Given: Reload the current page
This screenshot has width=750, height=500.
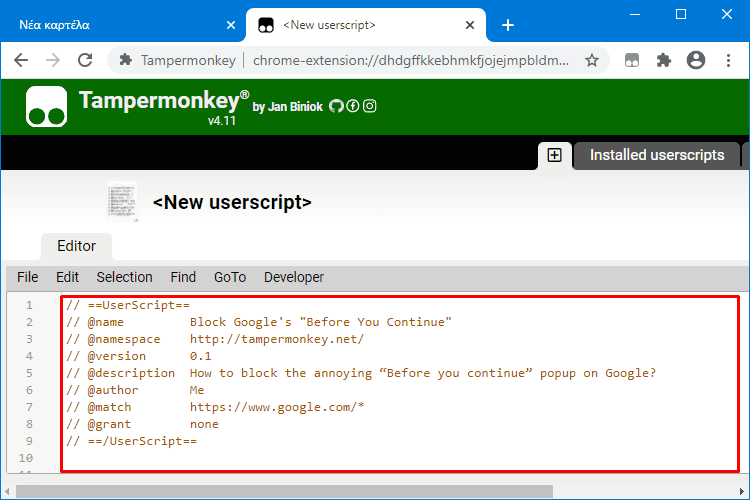Looking at the screenshot, I should [x=85, y=60].
